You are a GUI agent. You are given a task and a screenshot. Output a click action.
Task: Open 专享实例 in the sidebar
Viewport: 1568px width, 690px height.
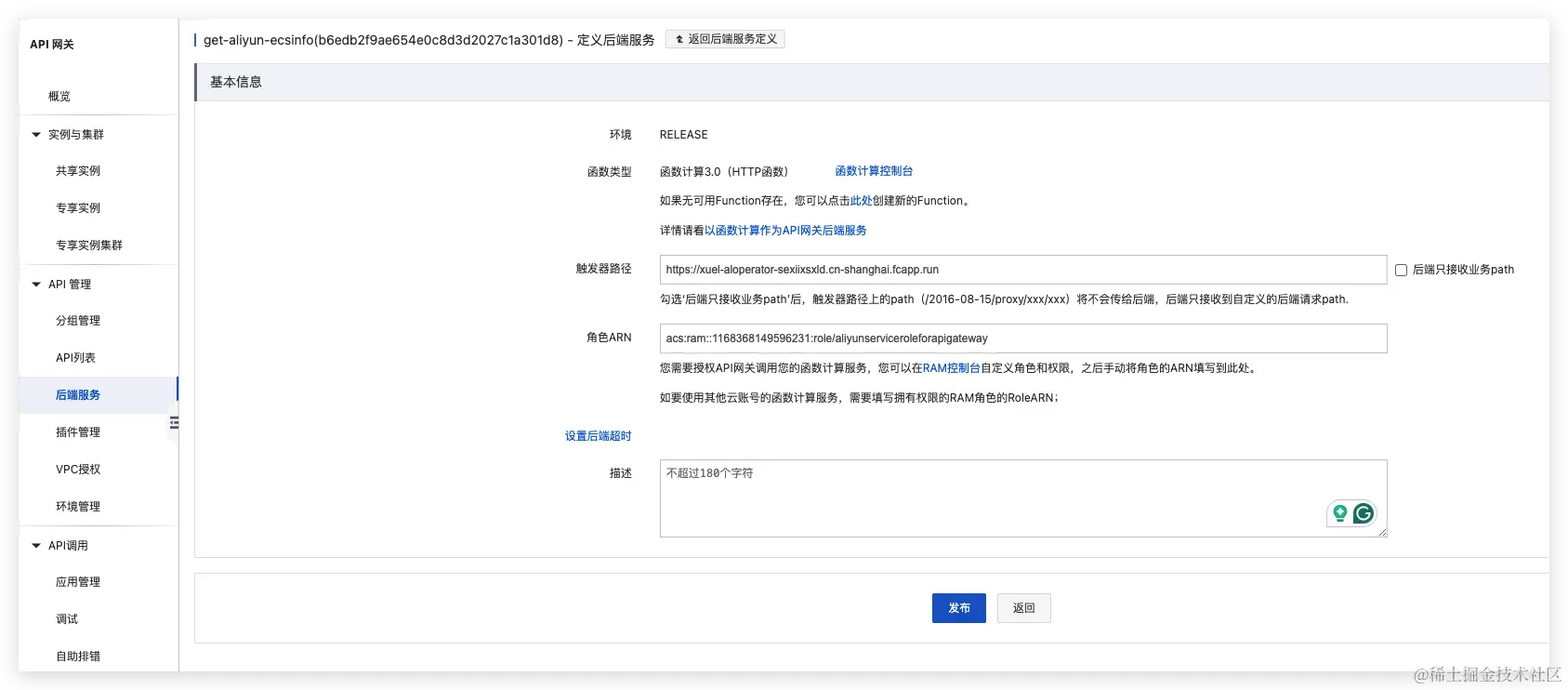[x=78, y=208]
